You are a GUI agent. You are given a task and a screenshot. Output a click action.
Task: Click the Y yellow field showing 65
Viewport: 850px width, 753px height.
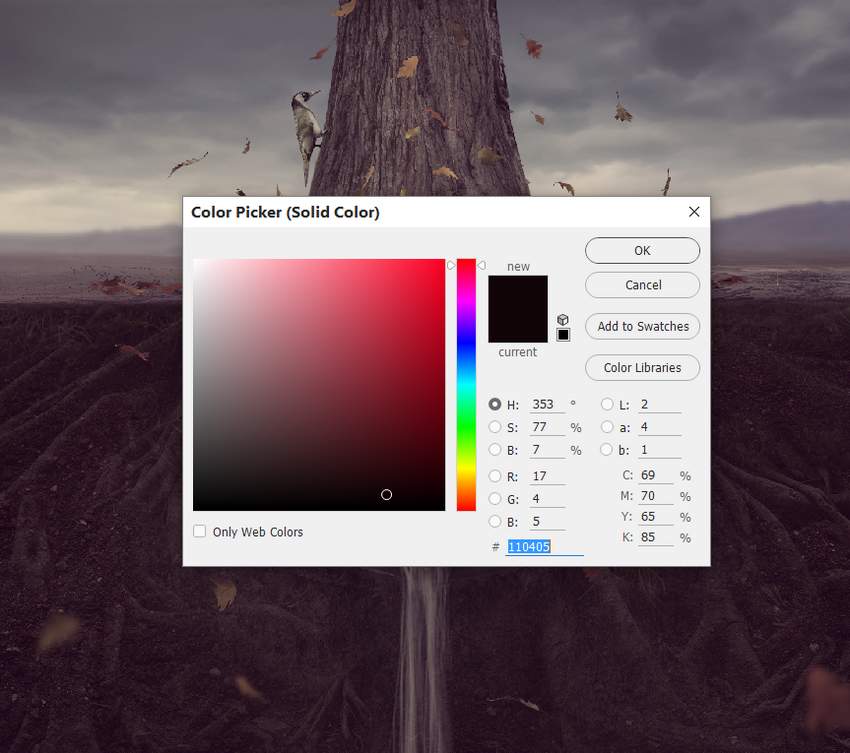pos(656,517)
